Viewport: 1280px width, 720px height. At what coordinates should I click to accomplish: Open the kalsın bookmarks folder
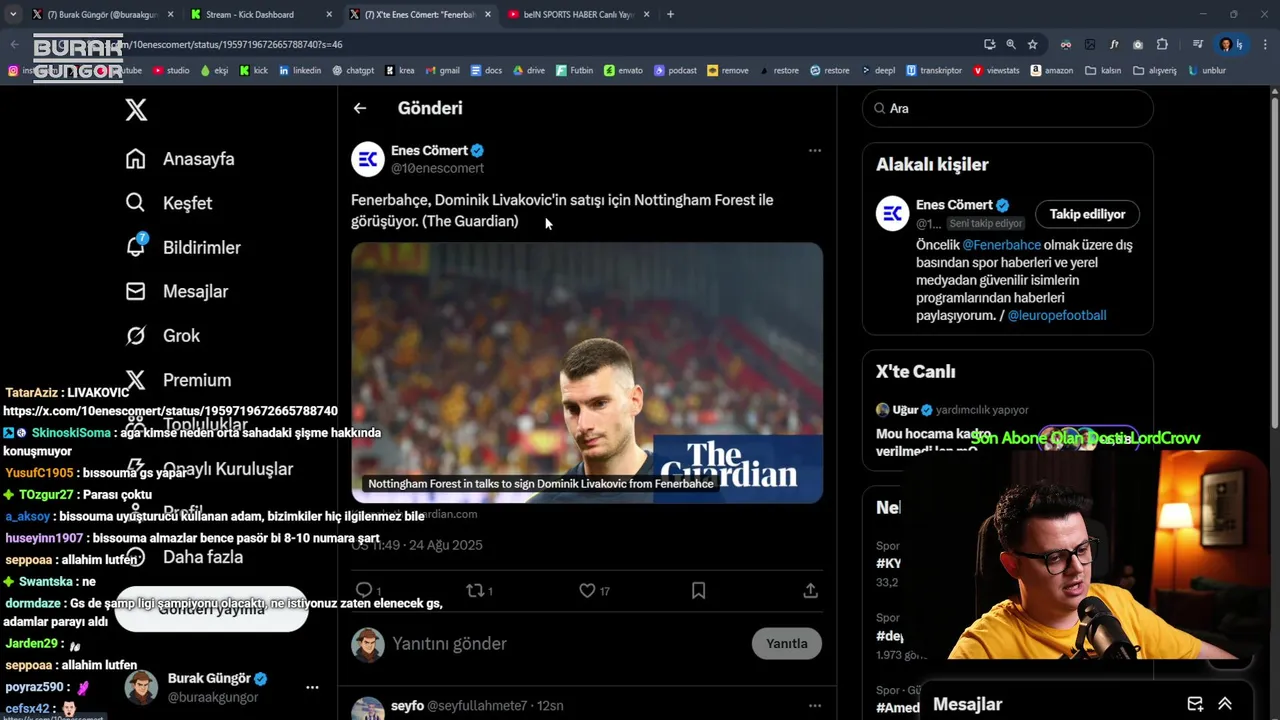tap(1103, 71)
